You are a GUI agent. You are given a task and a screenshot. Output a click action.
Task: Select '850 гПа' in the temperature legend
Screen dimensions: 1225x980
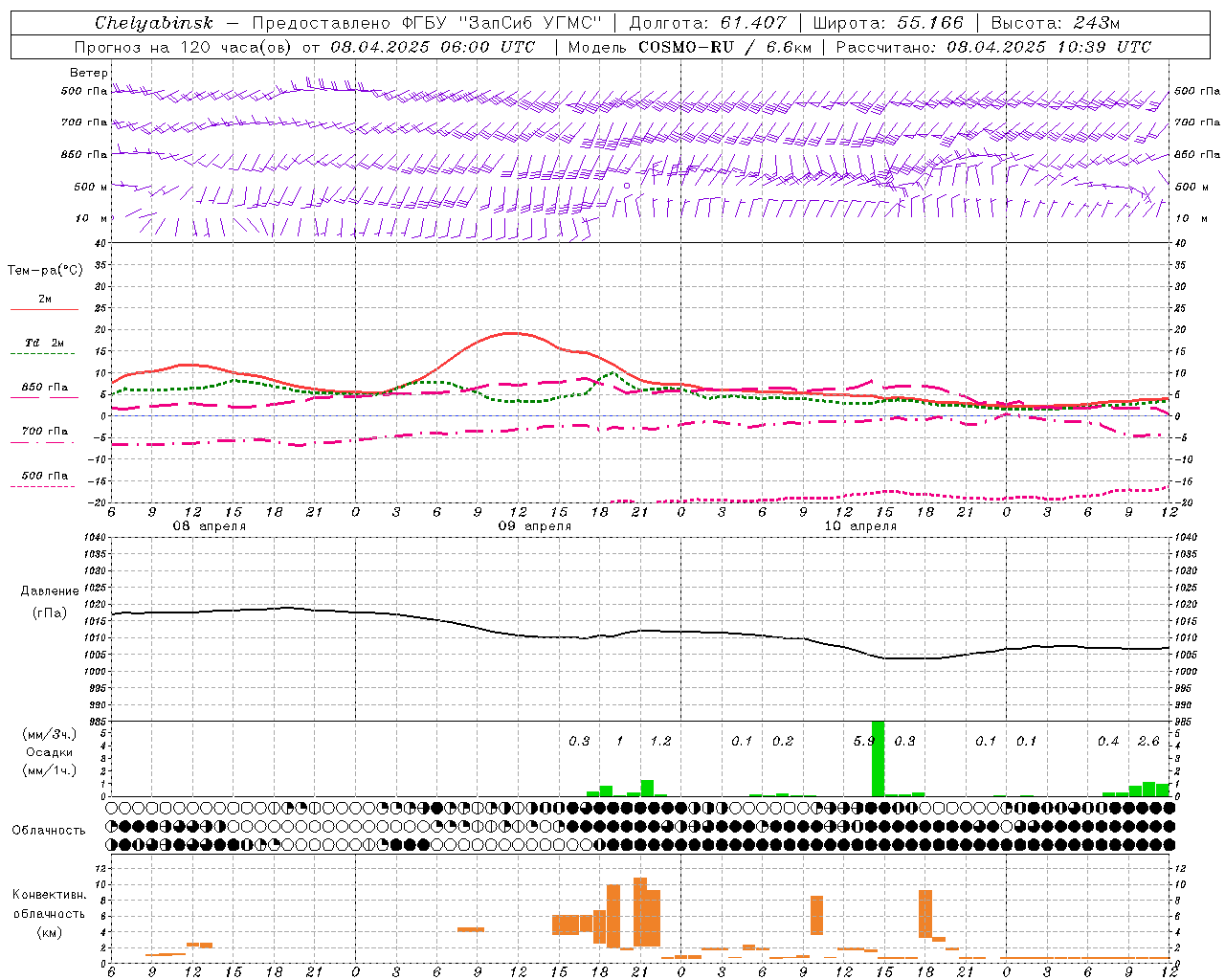[x=45, y=388]
